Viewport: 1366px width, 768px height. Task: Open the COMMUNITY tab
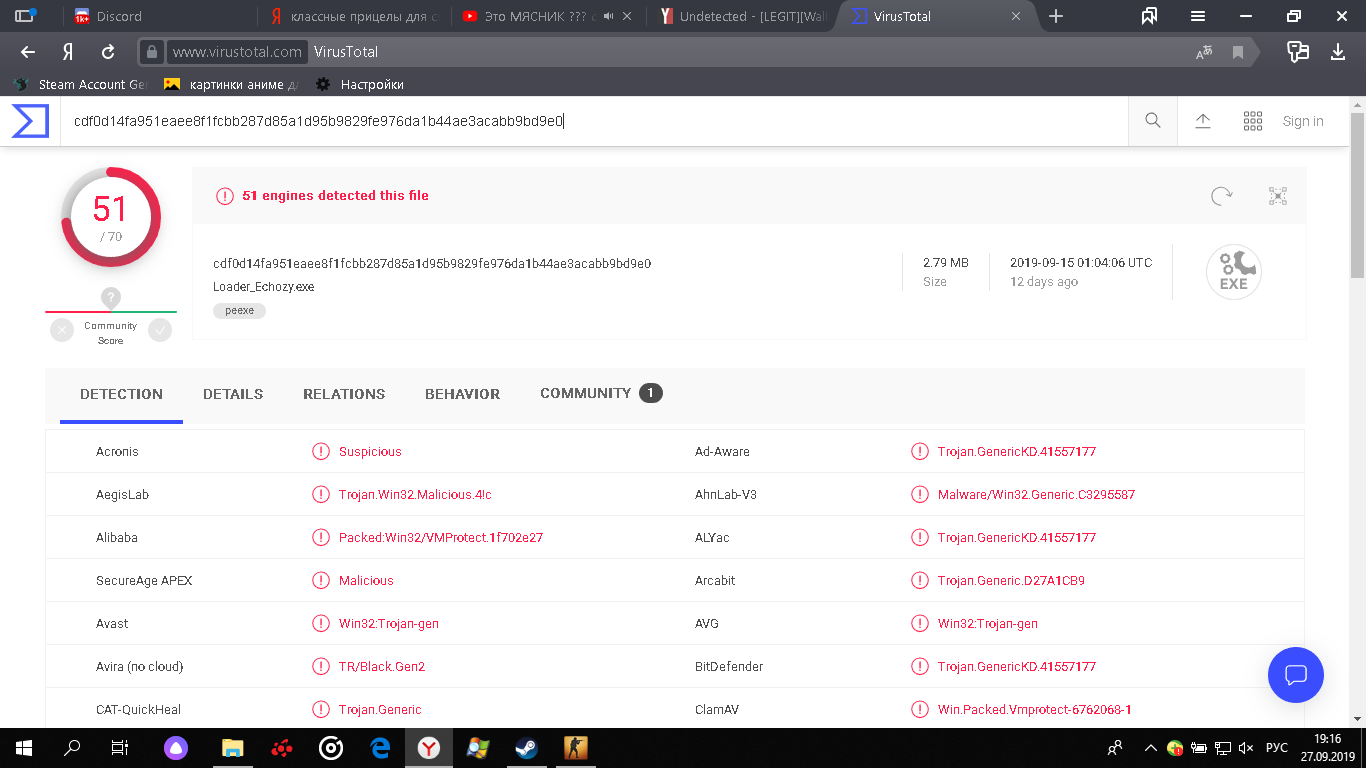point(601,393)
